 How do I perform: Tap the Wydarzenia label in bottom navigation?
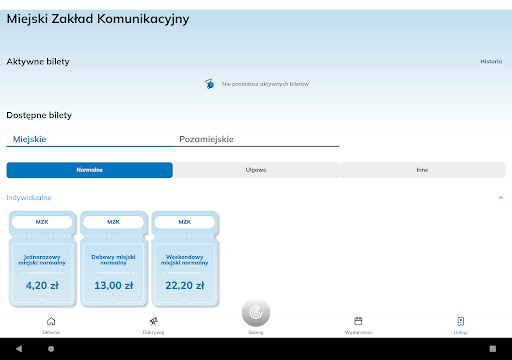point(358,332)
